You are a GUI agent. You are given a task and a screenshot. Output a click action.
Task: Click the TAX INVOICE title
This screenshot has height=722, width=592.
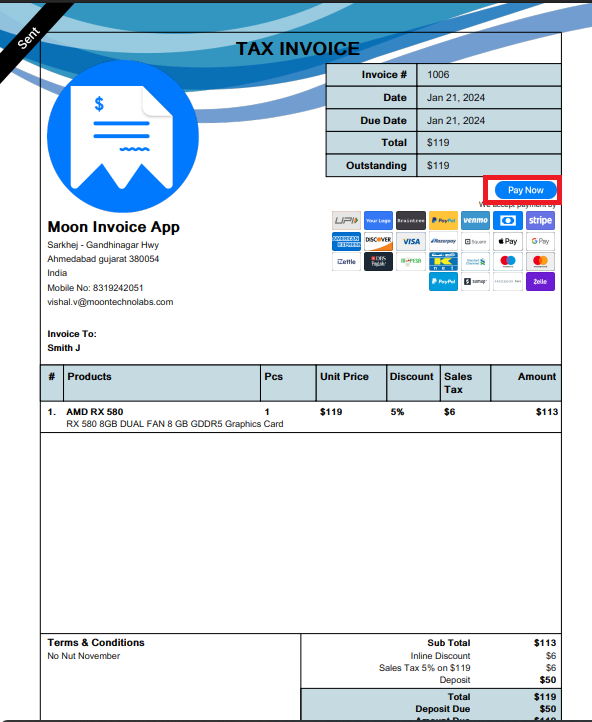pos(298,49)
